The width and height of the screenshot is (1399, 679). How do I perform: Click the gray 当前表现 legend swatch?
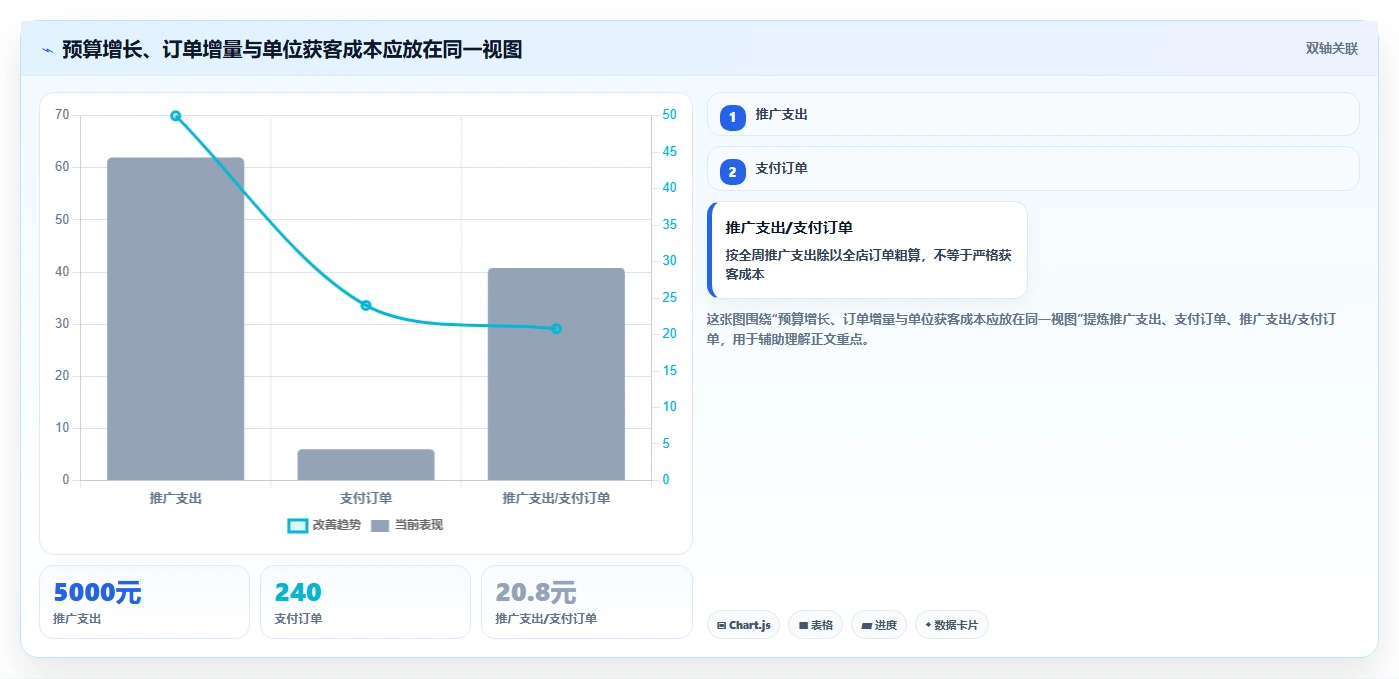[x=380, y=526]
